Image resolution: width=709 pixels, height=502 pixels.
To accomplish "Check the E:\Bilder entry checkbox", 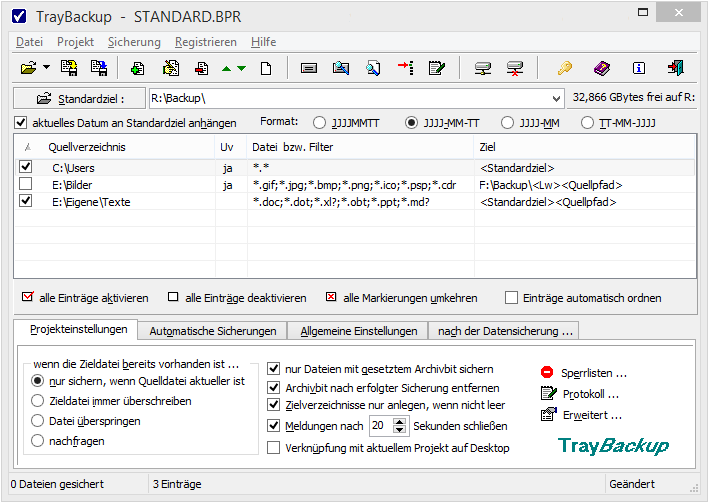I will coord(26,184).
